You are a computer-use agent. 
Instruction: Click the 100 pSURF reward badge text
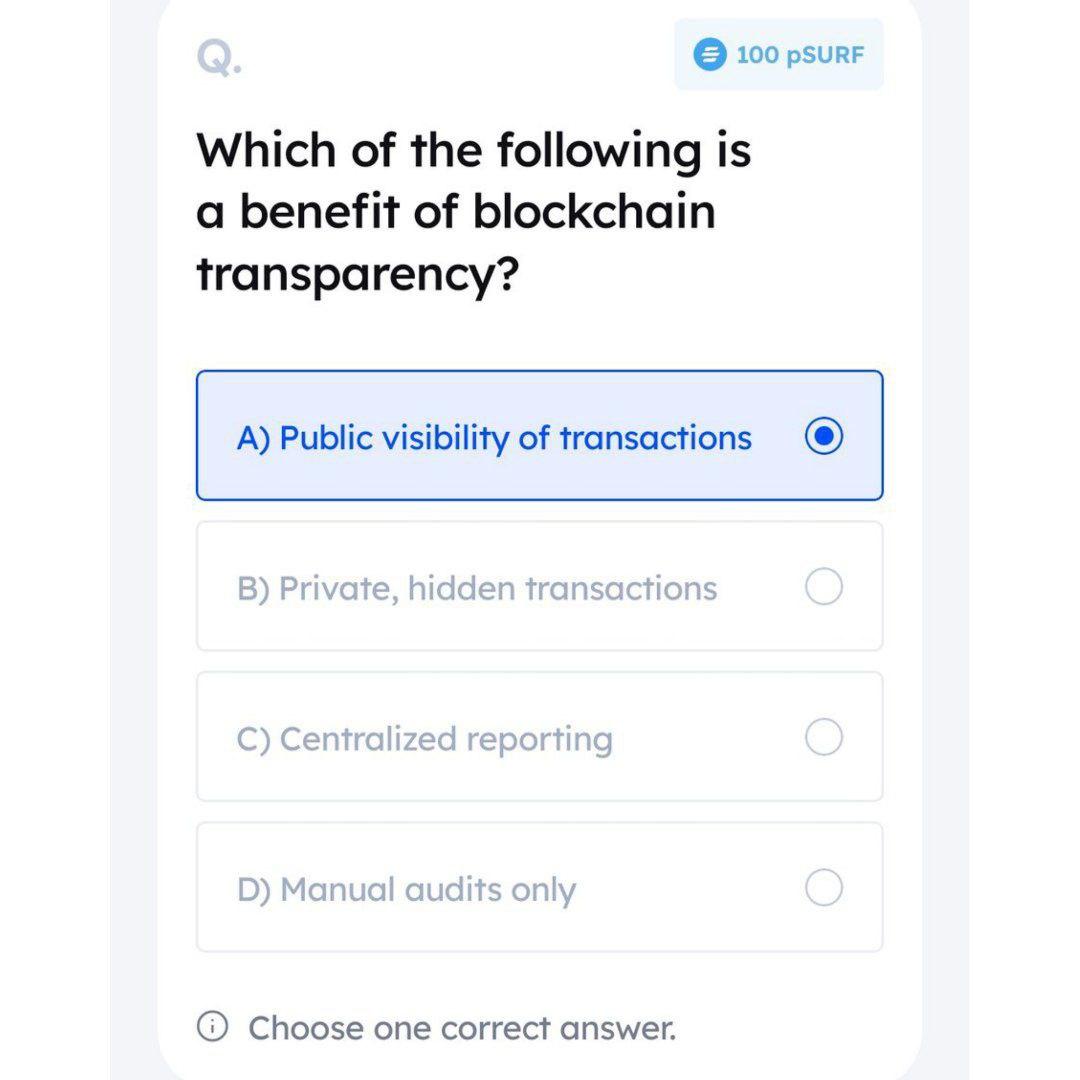click(800, 55)
